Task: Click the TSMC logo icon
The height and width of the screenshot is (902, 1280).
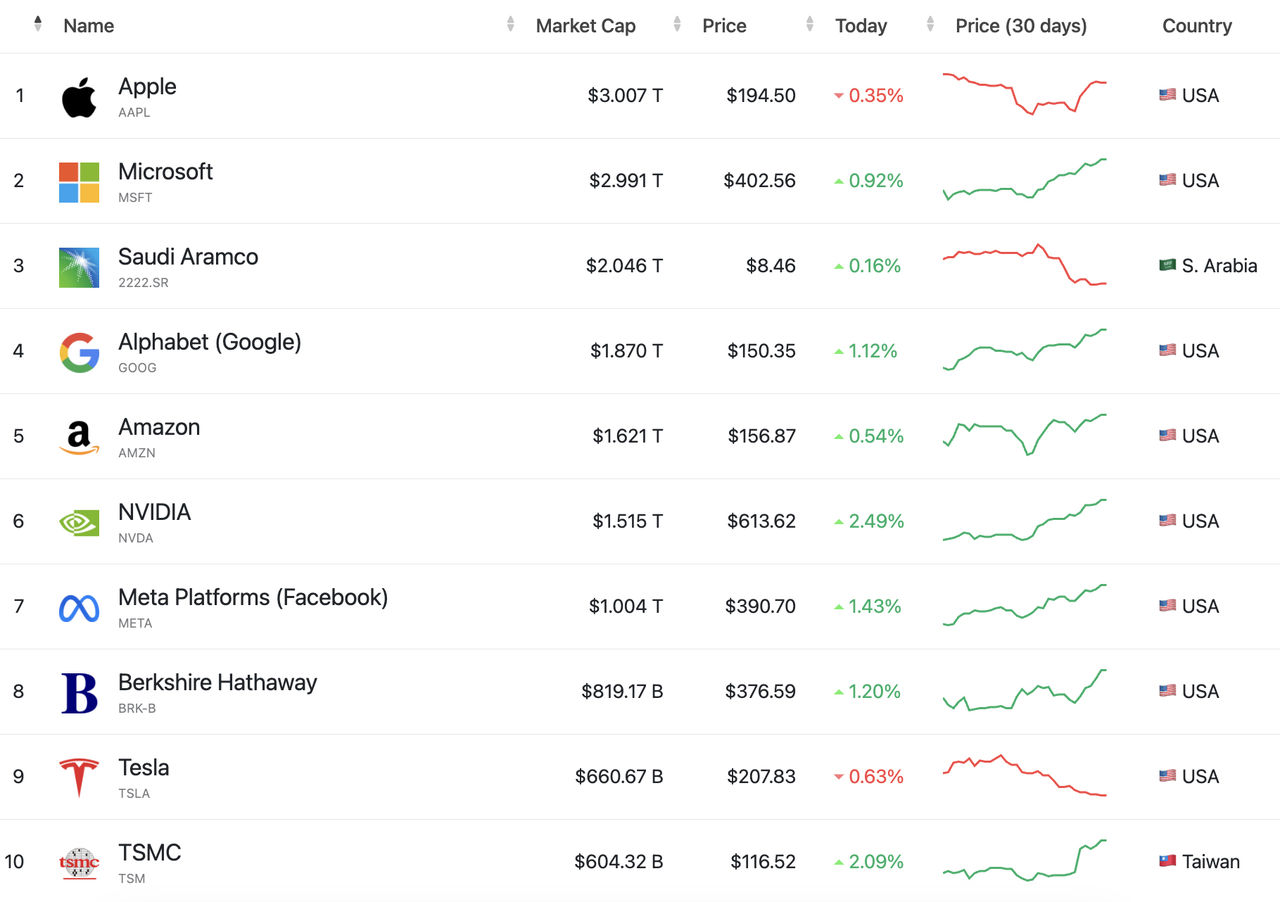Action: (x=79, y=862)
